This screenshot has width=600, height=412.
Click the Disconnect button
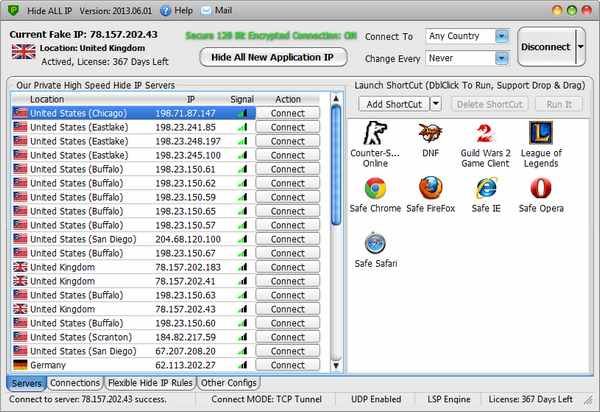coord(546,47)
